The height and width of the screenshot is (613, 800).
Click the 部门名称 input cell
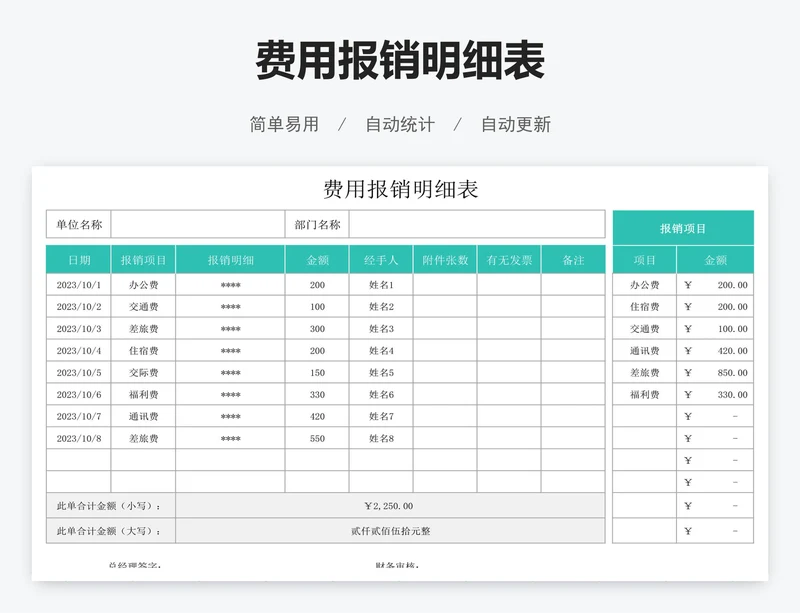click(477, 224)
